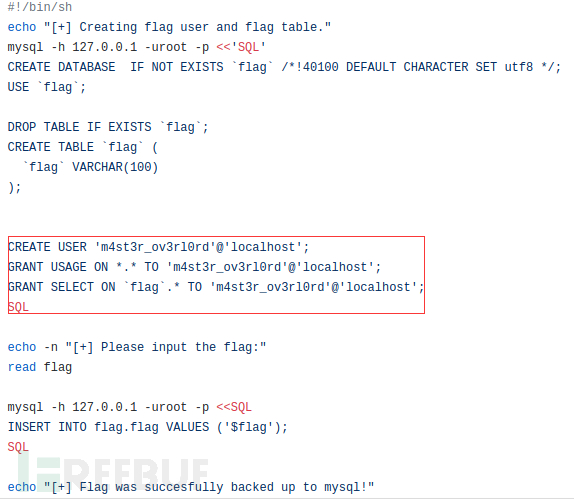This screenshot has height=499, width=574.
Task: Click the GRANT USAGE ON *.* line
Action: pyautogui.click(x=194, y=267)
